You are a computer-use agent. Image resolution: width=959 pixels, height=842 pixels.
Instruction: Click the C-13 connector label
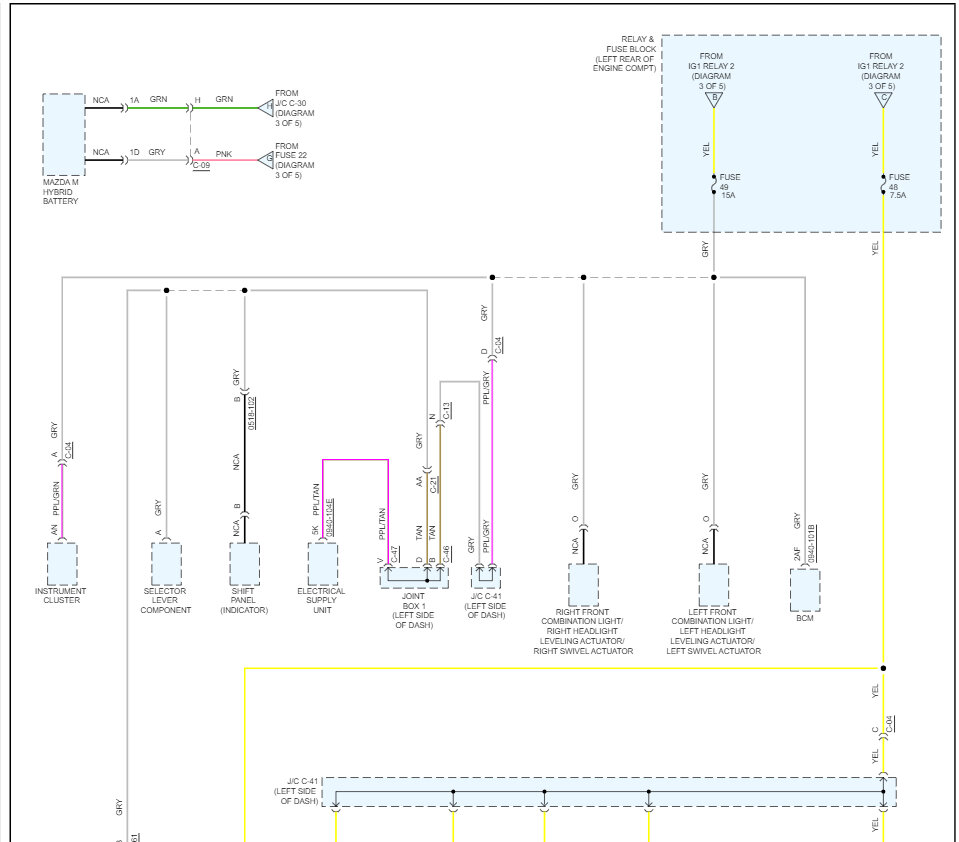click(446, 411)
